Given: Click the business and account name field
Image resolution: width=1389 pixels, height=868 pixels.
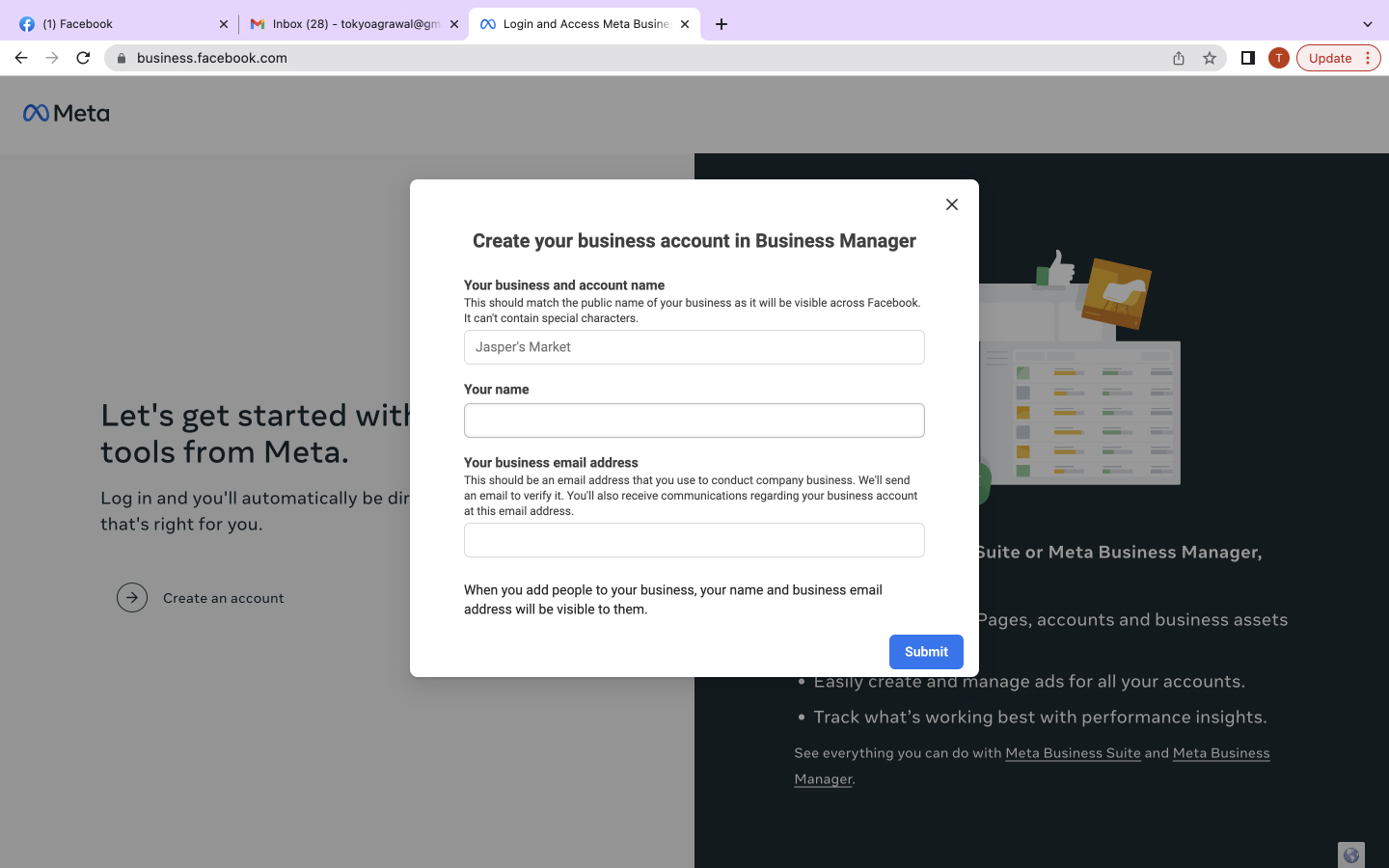Looking at the screenshot, I should [694, 347].
